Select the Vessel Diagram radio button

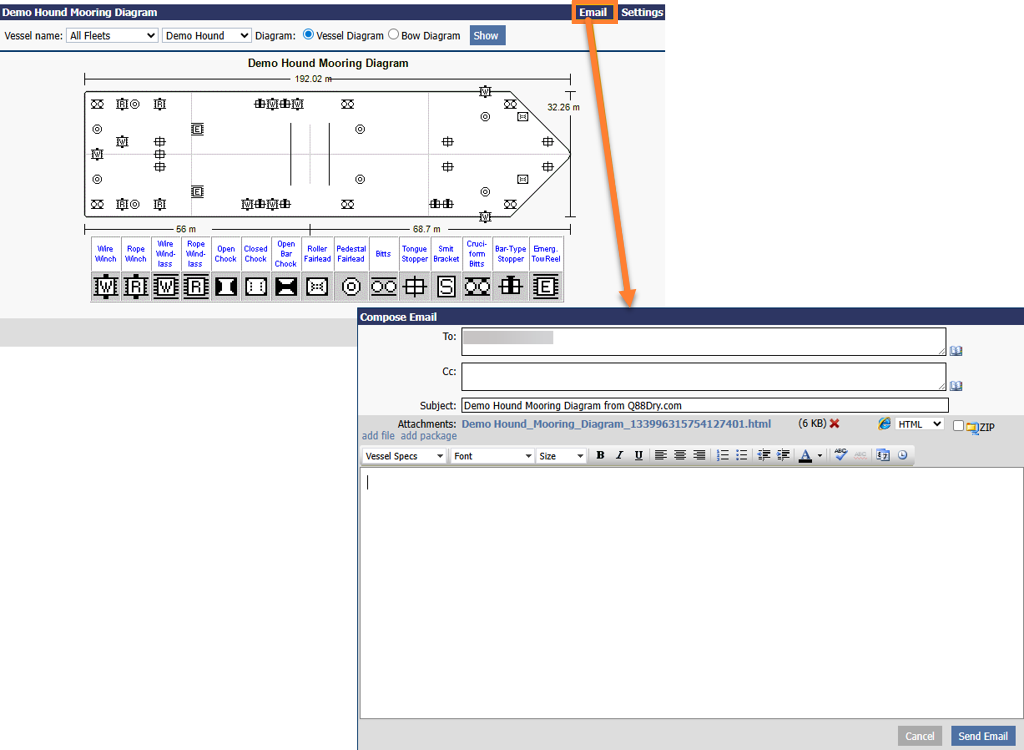click(308, 35)
